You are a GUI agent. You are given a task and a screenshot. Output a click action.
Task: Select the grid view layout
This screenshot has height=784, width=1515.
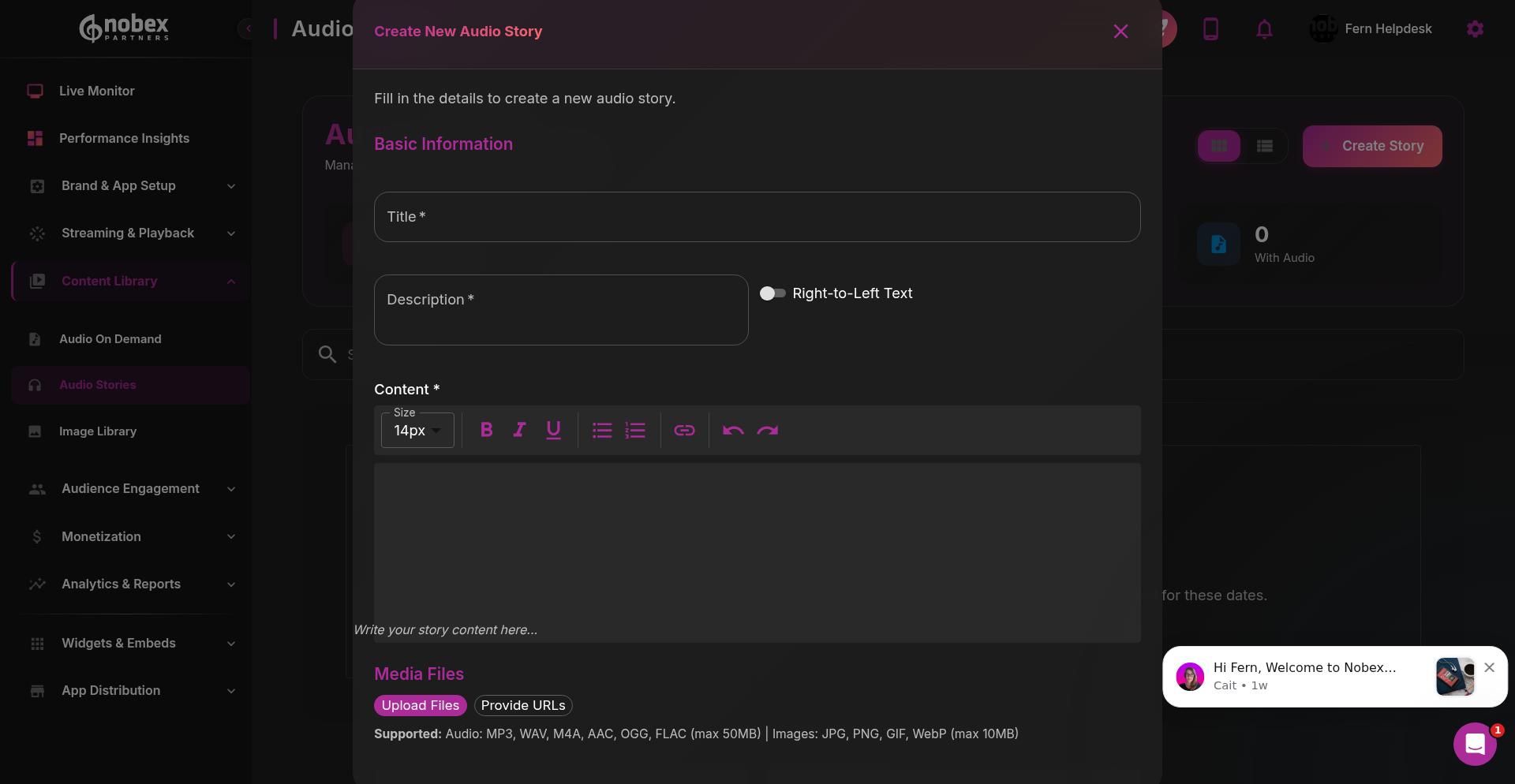click(1219, 146)
